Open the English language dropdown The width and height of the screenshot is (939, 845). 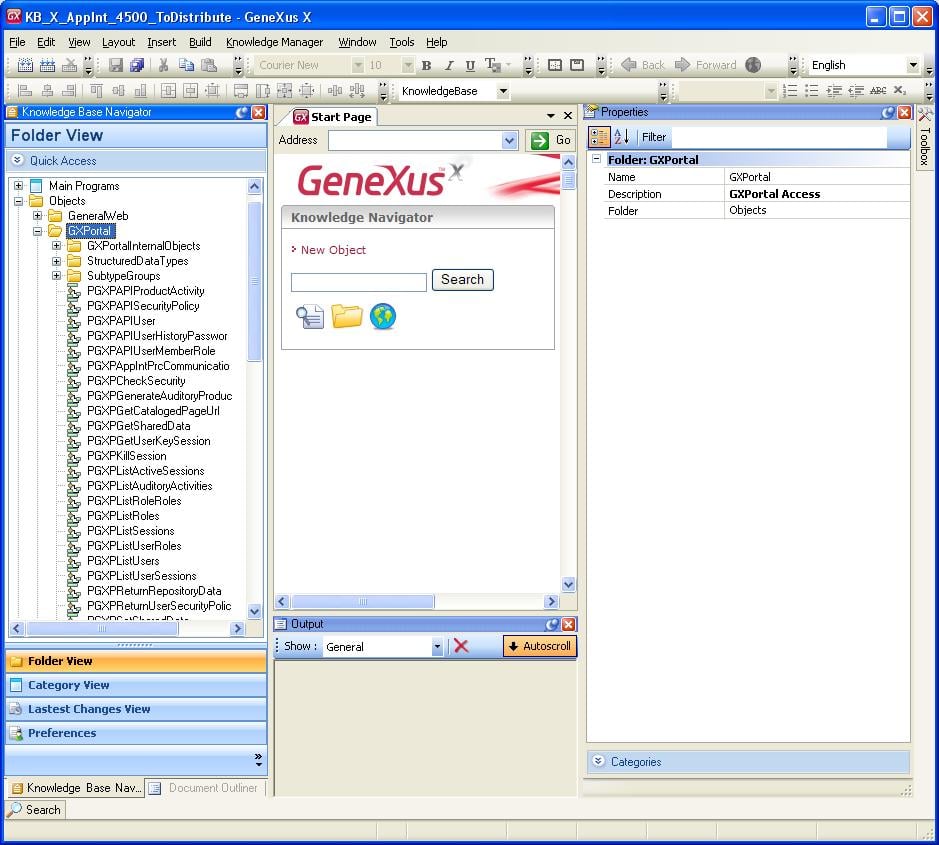pyautogui.click(x=912, y=65)
